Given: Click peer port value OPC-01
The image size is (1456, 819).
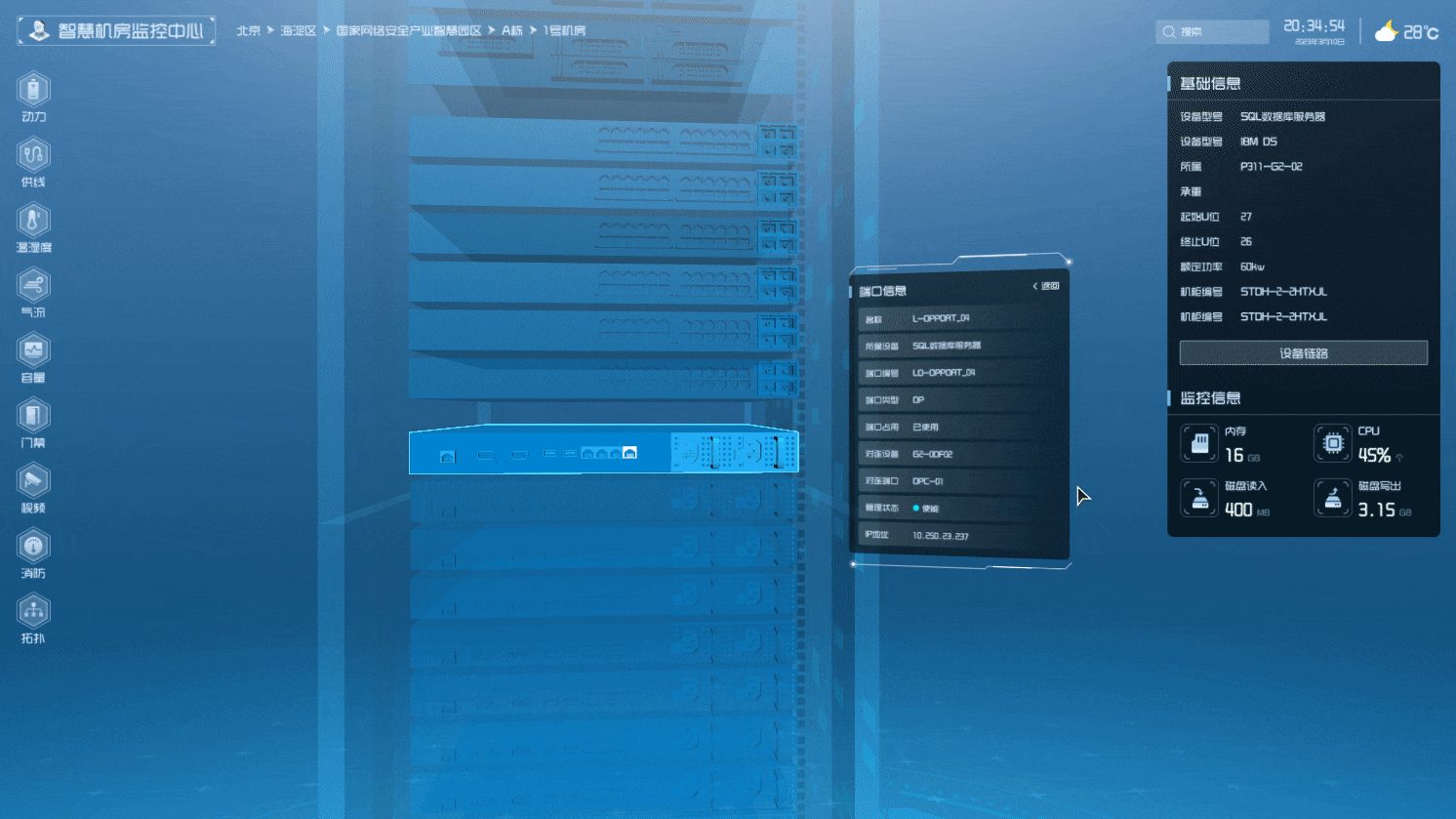Looking at the screenshot, I should click(927, 481).
